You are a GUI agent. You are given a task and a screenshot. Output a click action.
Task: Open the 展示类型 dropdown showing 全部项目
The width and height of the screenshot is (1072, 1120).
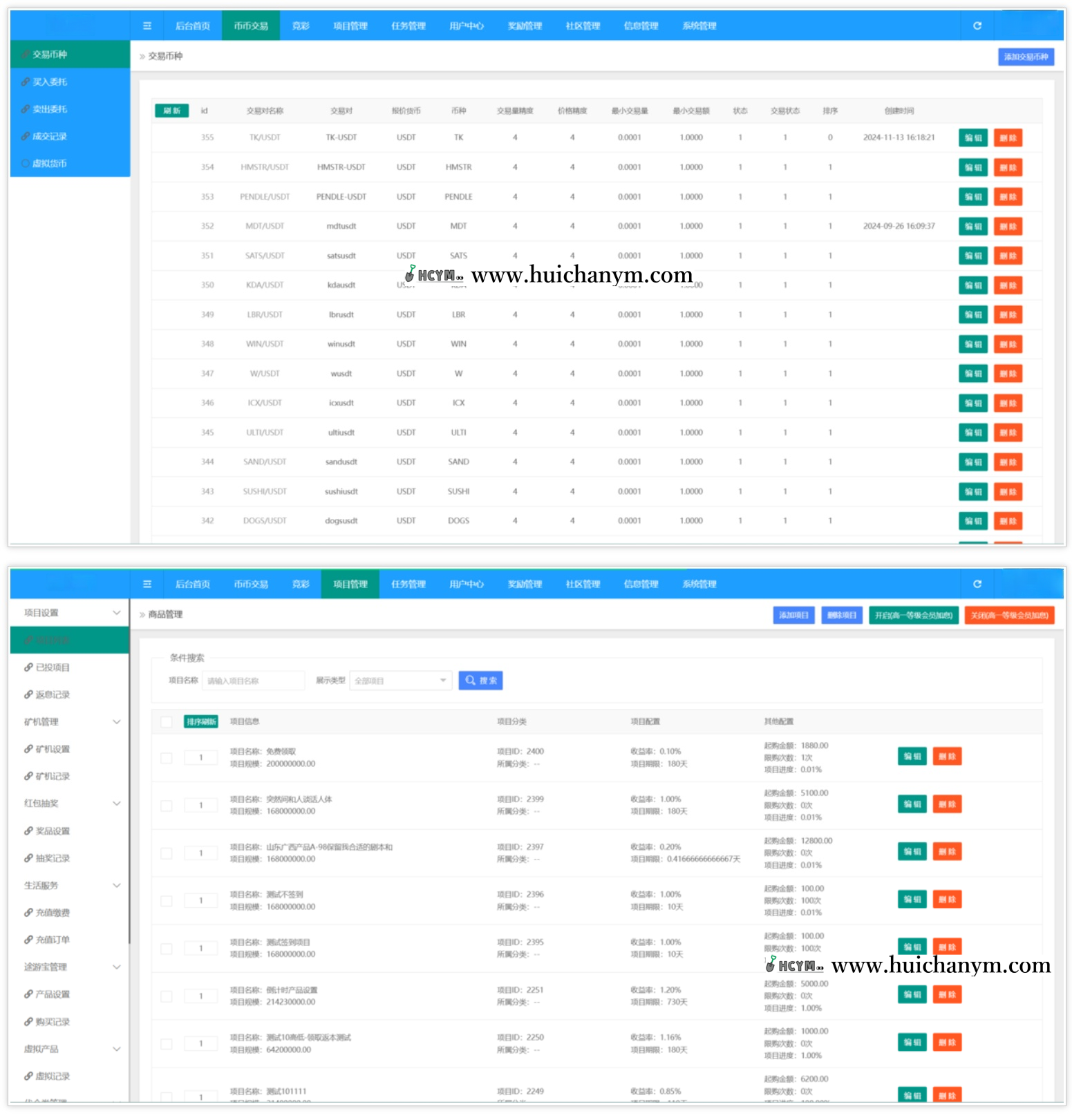pyautogui.click(x=400, y=681)
